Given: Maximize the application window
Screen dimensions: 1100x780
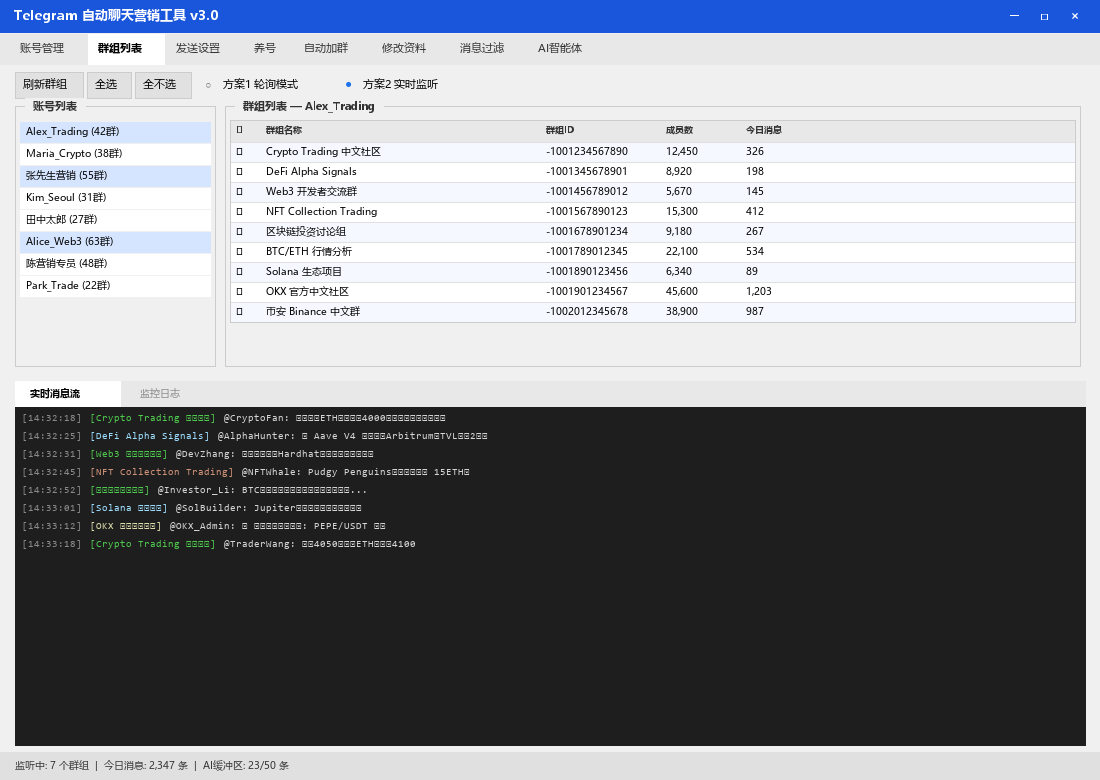Looking at the screenshot, I should pyautogui.click(x=1044, y=16).
